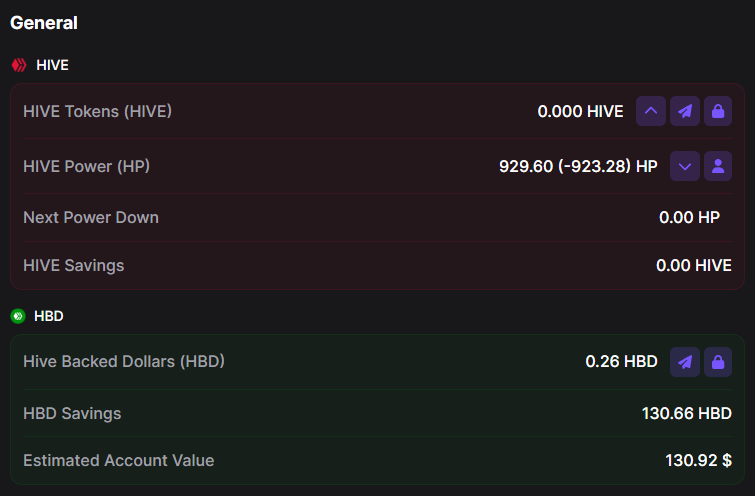Click the HIVE Savings row label
The image size is (755, 496).
click(x=74, y=265)
